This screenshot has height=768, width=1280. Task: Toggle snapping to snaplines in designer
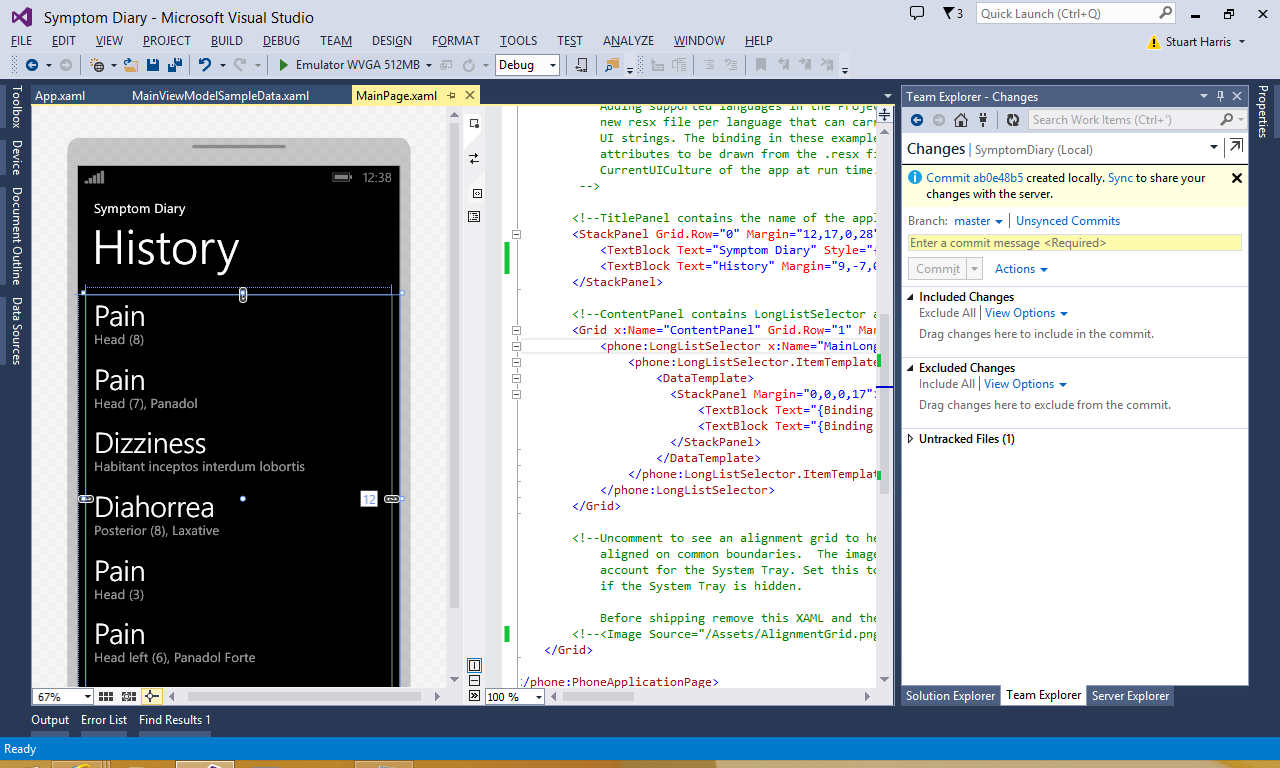point(151,696)
